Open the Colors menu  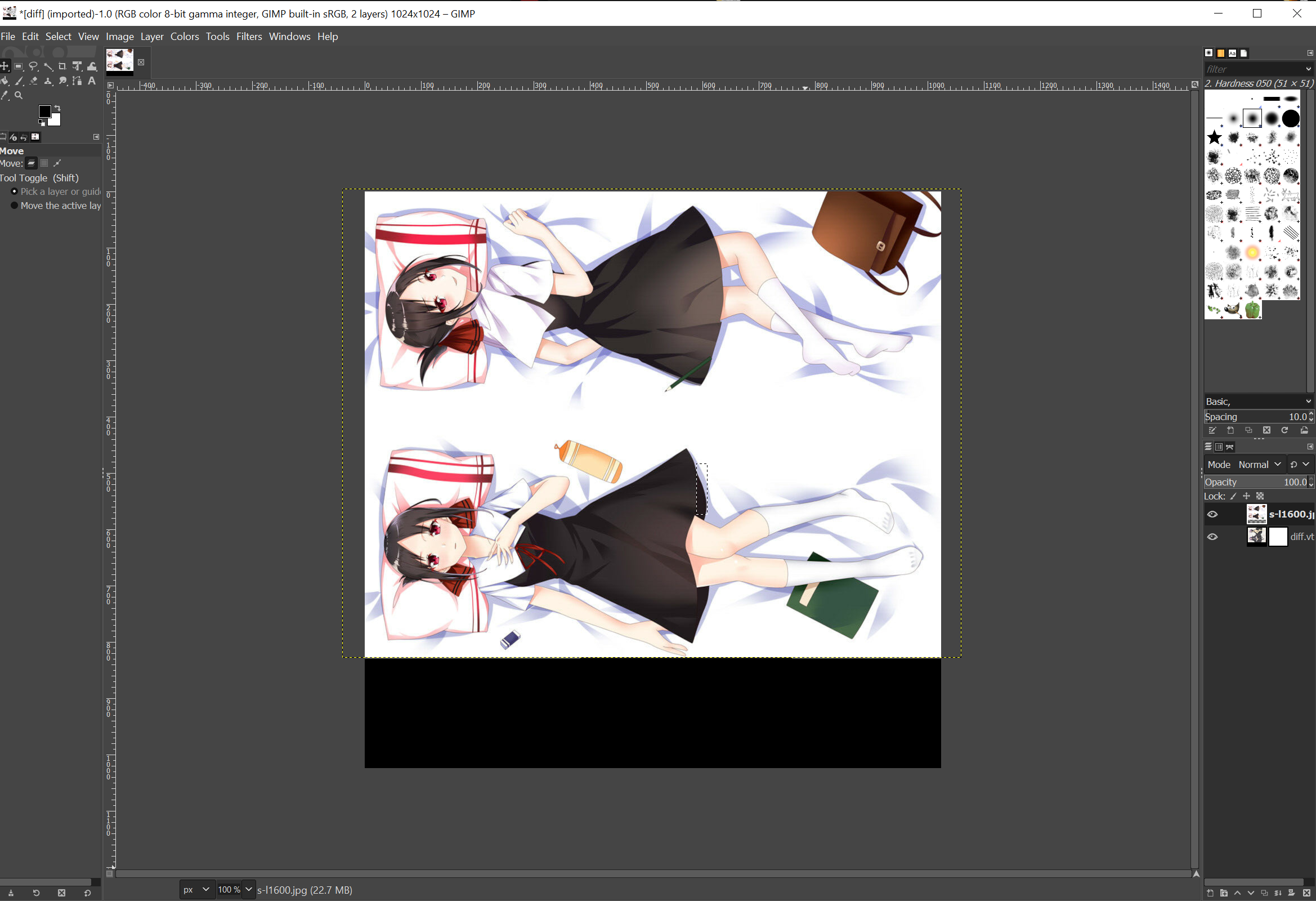tap(184, 36)
